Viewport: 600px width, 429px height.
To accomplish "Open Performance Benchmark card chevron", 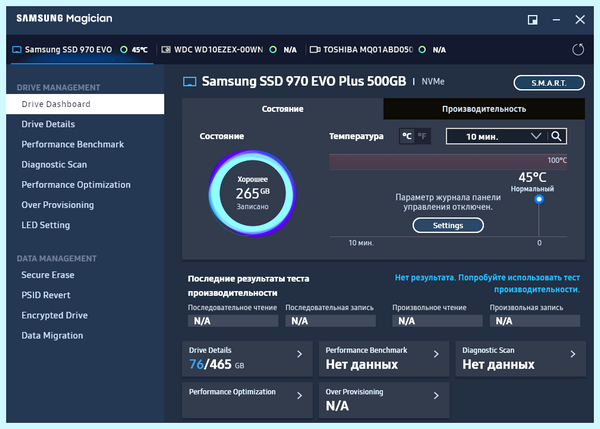I will pyautogui.click(x=436, y=354).
